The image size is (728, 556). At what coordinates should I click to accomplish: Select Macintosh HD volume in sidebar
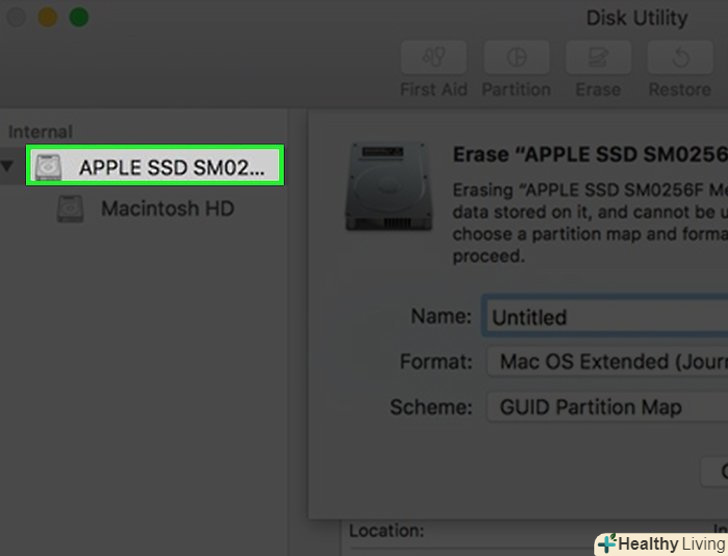click(x=168, y=208)
